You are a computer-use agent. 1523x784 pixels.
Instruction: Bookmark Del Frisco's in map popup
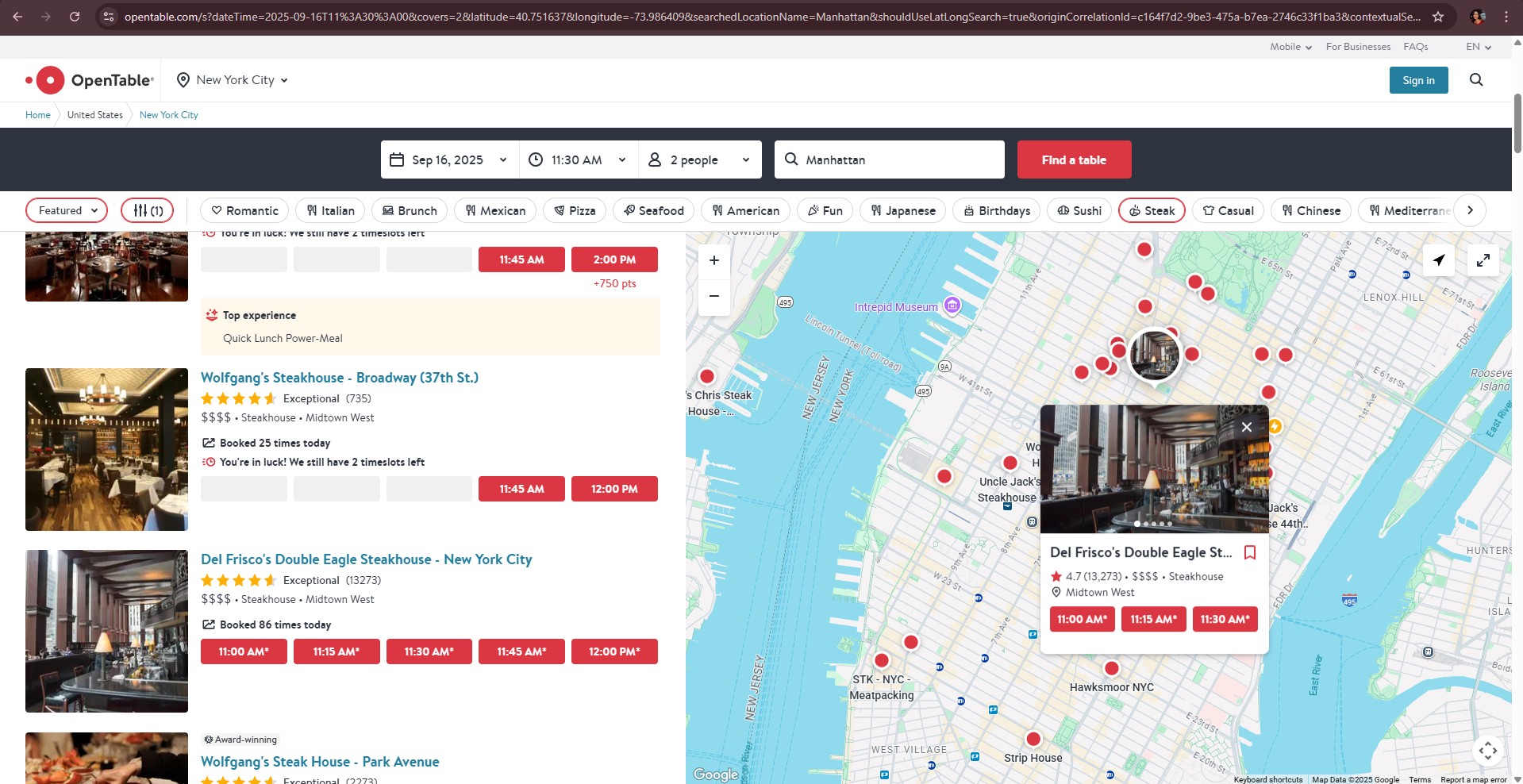[x=1250, y=552]
